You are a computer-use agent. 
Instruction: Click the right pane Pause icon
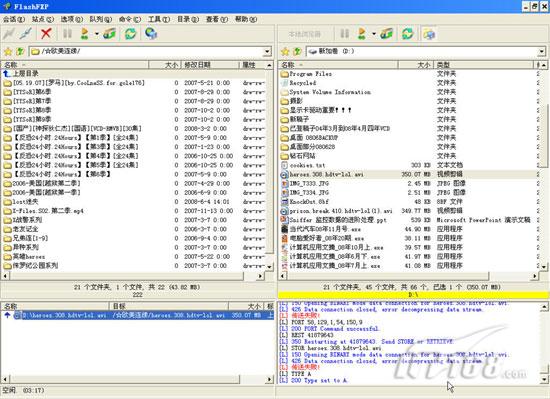coord(344,34)
